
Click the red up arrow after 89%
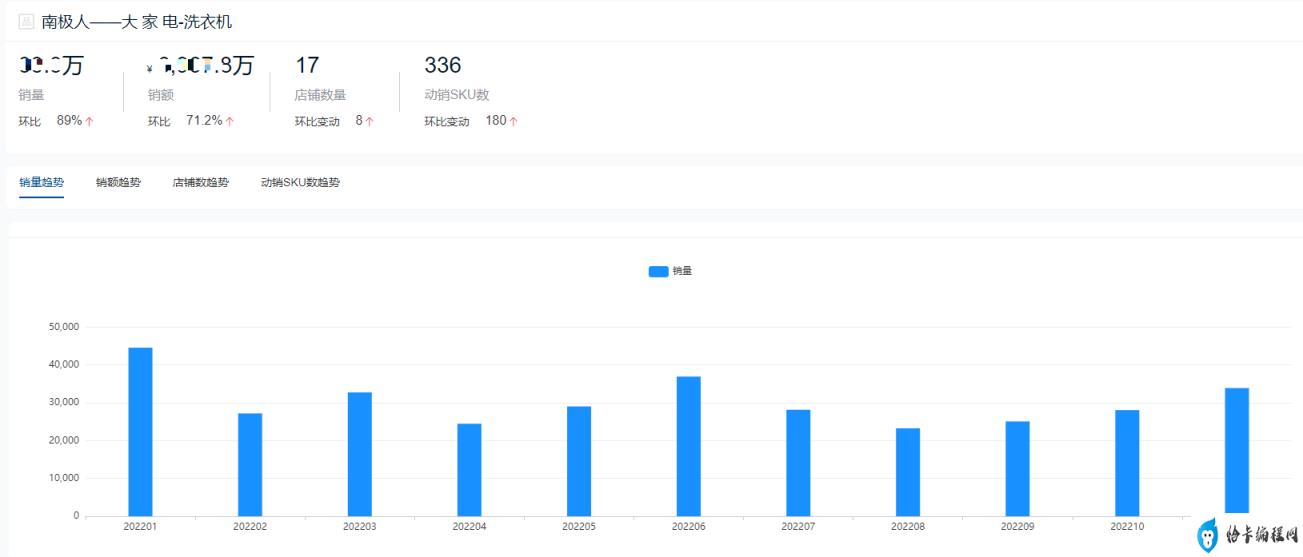[89, 121]
